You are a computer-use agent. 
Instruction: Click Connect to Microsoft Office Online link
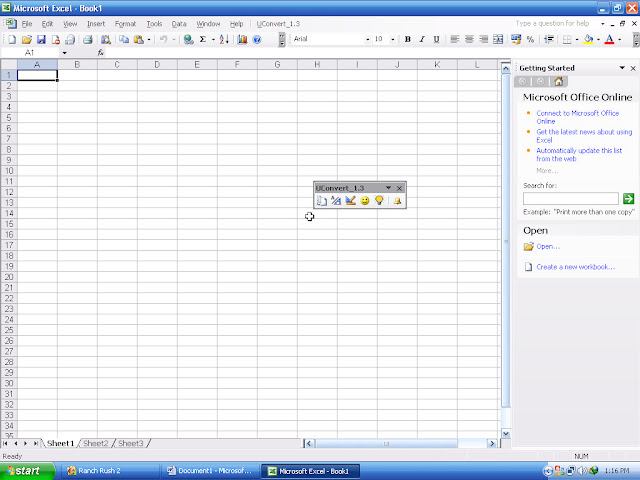[x=578, y=117]
